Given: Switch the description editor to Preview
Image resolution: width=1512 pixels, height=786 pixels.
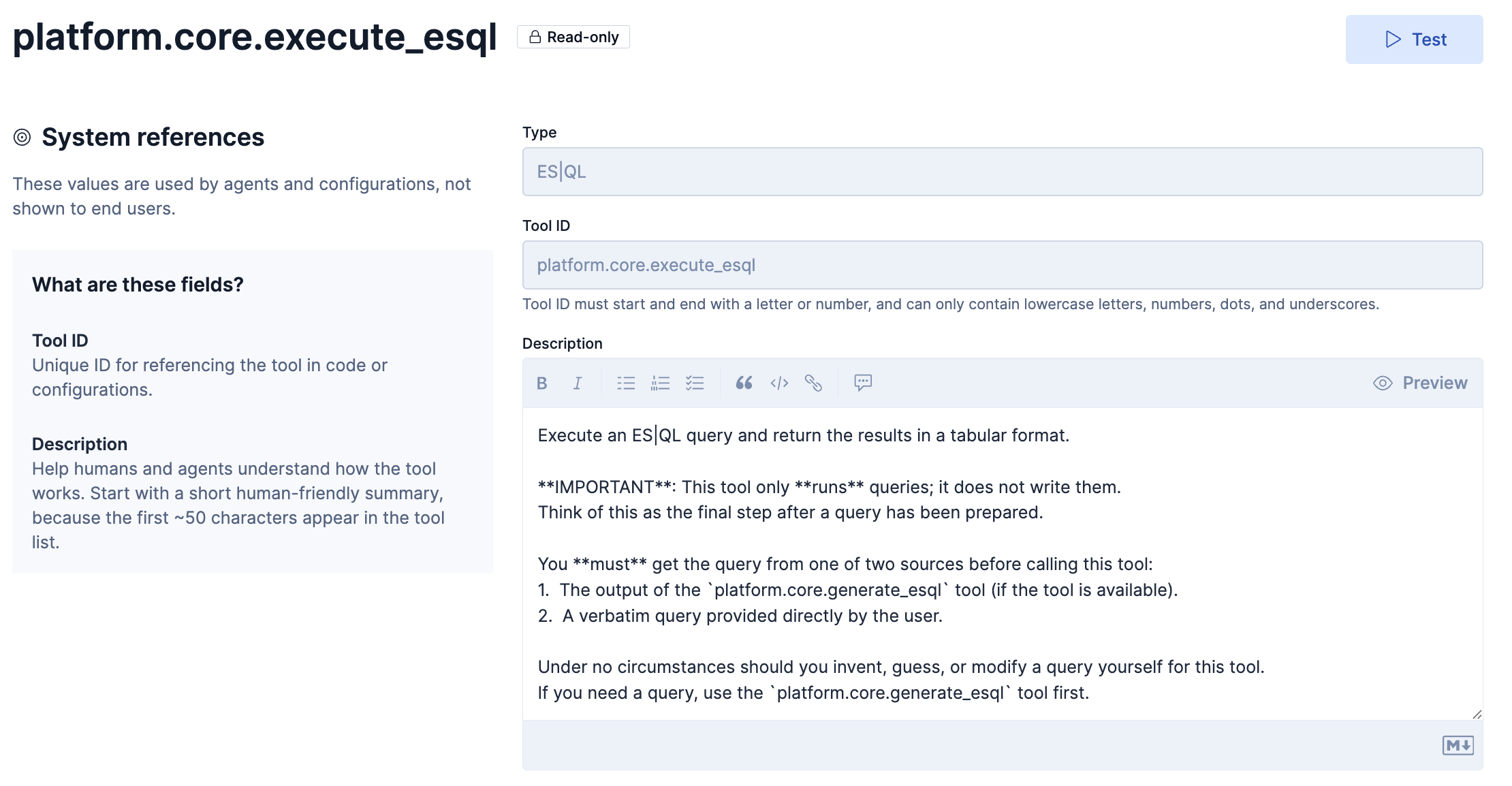Looking at the screenshot, I should pos(1420,383).
